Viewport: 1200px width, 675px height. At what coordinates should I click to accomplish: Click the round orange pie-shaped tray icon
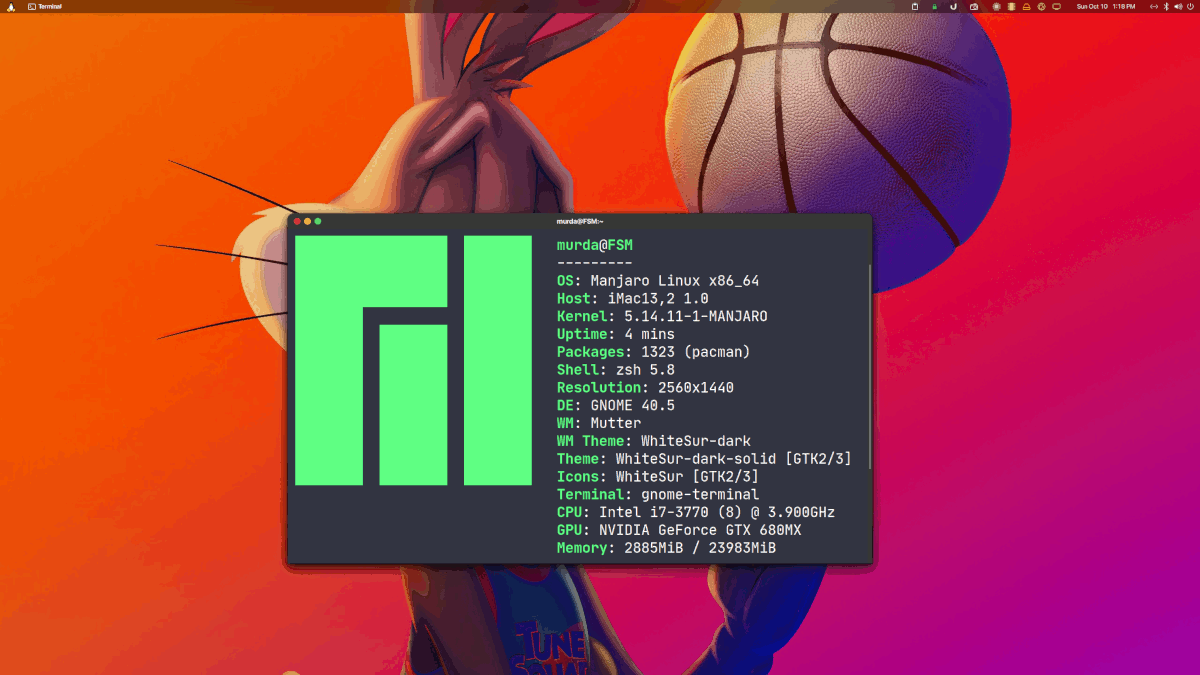click(x=1041, y=6)
